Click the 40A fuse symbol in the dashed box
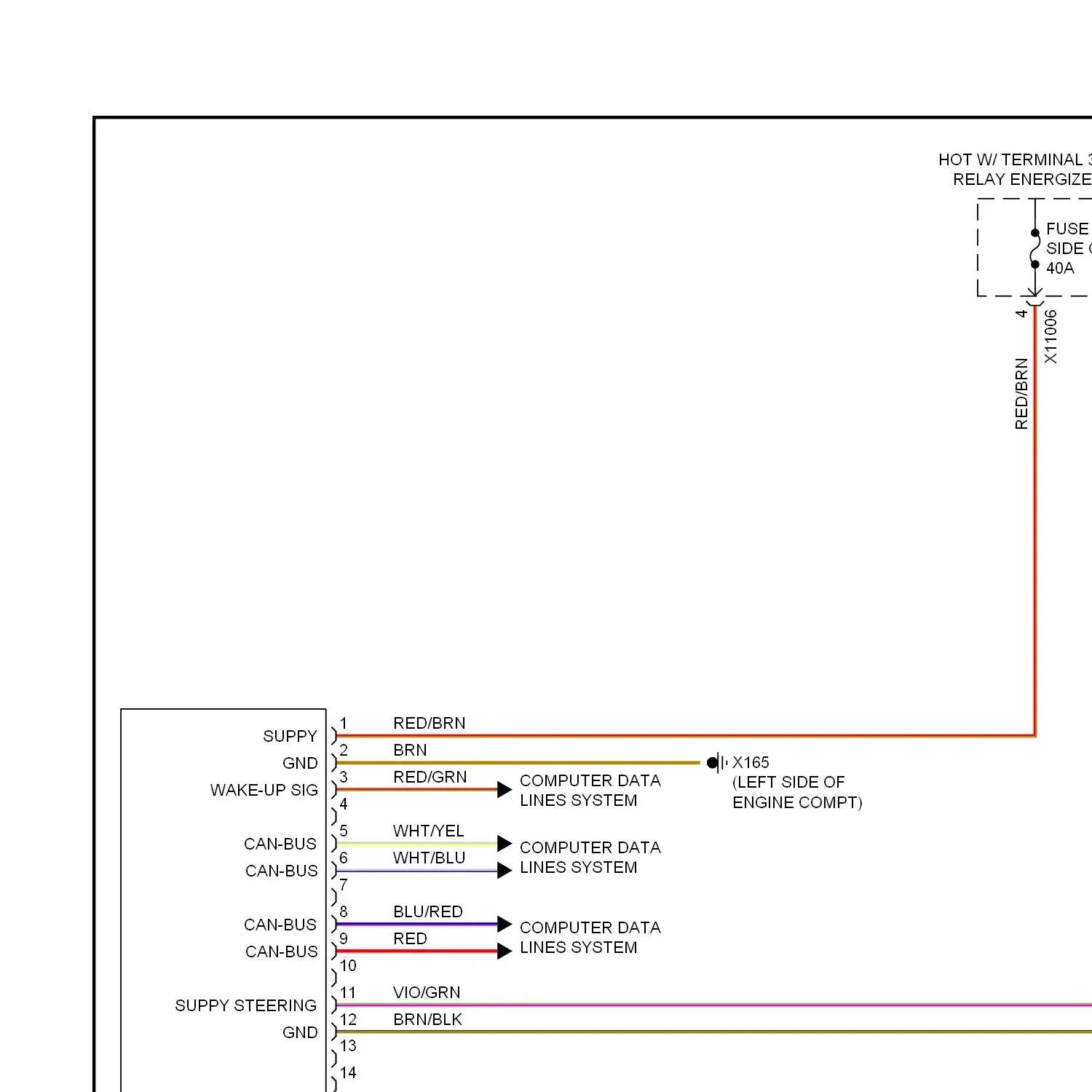 click(x=1035, y=249)
